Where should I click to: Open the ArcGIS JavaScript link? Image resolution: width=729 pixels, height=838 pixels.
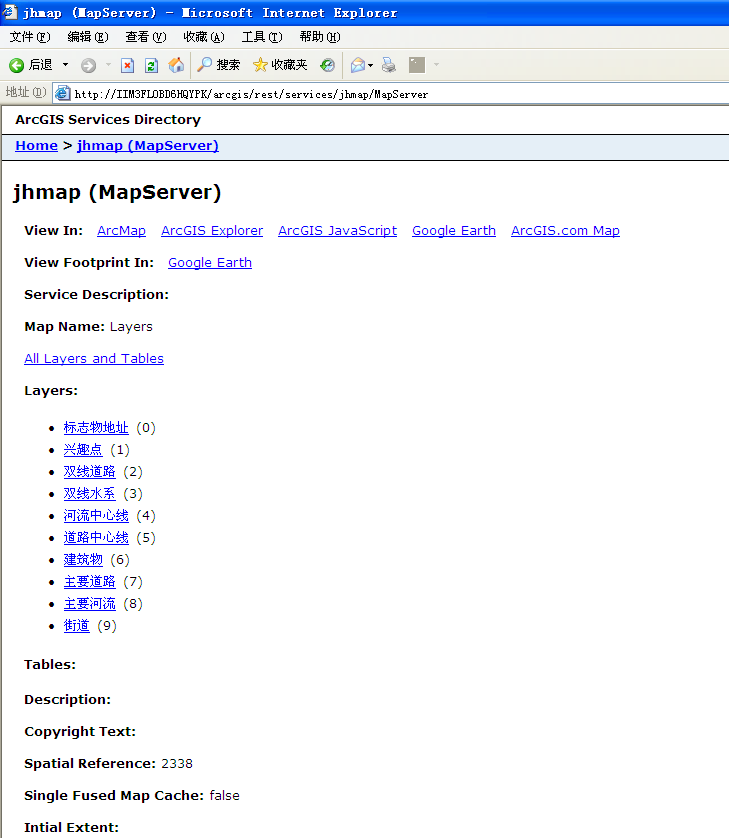[x=338, y=230]
